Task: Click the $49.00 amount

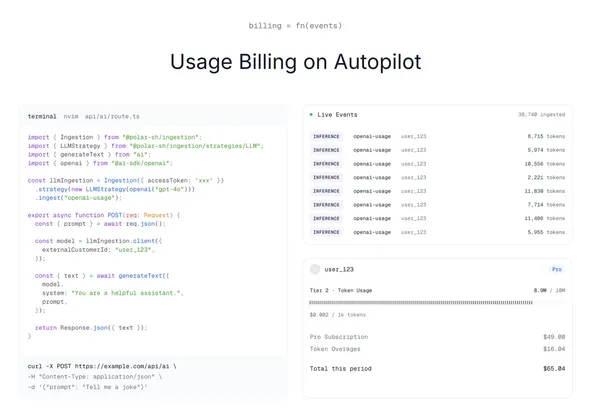Action: [554, 337]
